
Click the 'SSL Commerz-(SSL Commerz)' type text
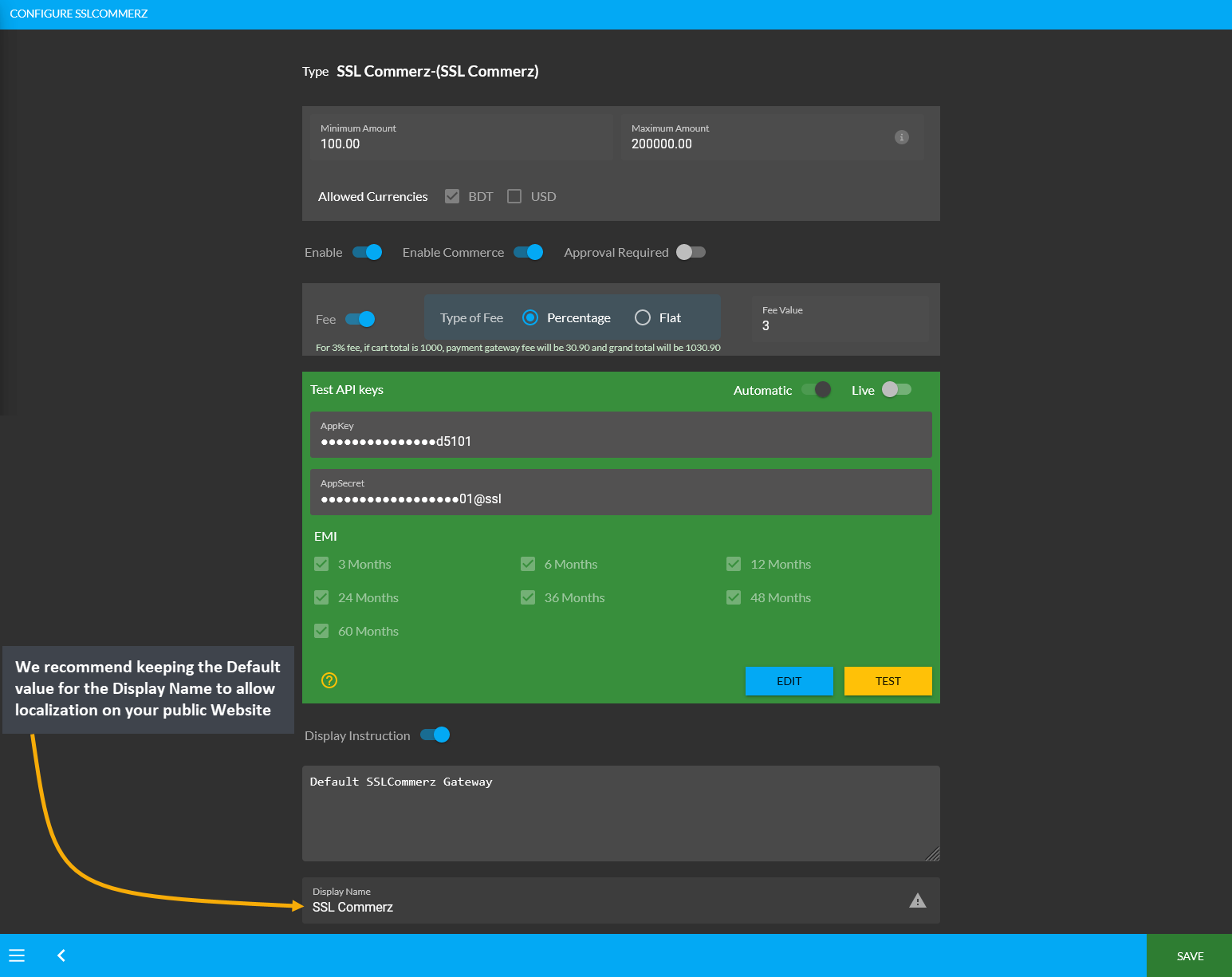(438, 71)
